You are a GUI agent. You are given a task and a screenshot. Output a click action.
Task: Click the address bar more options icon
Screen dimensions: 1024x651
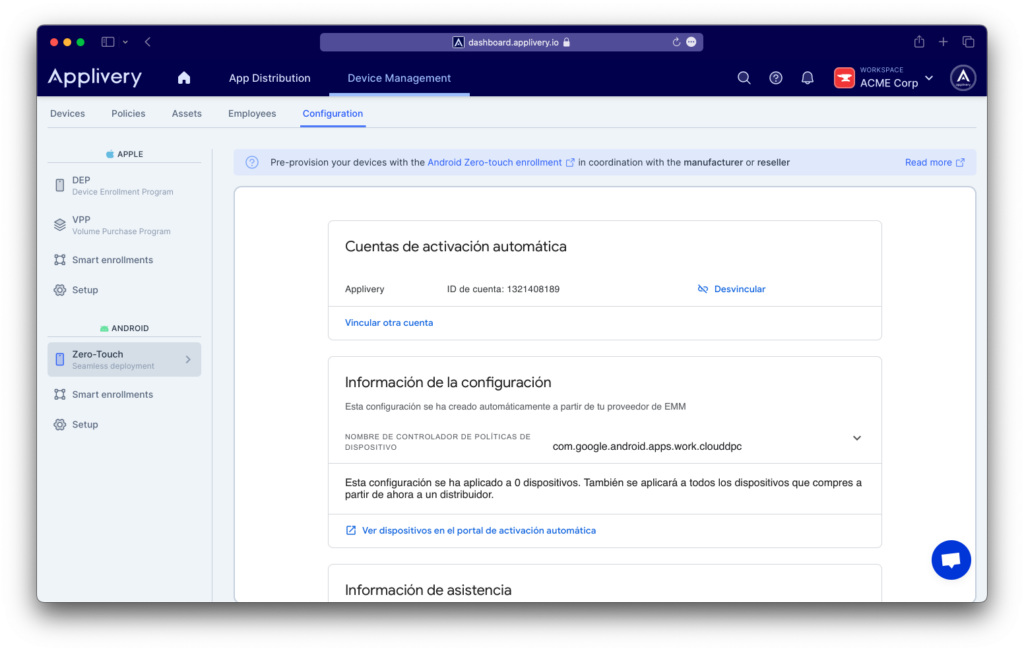[692, 42]
